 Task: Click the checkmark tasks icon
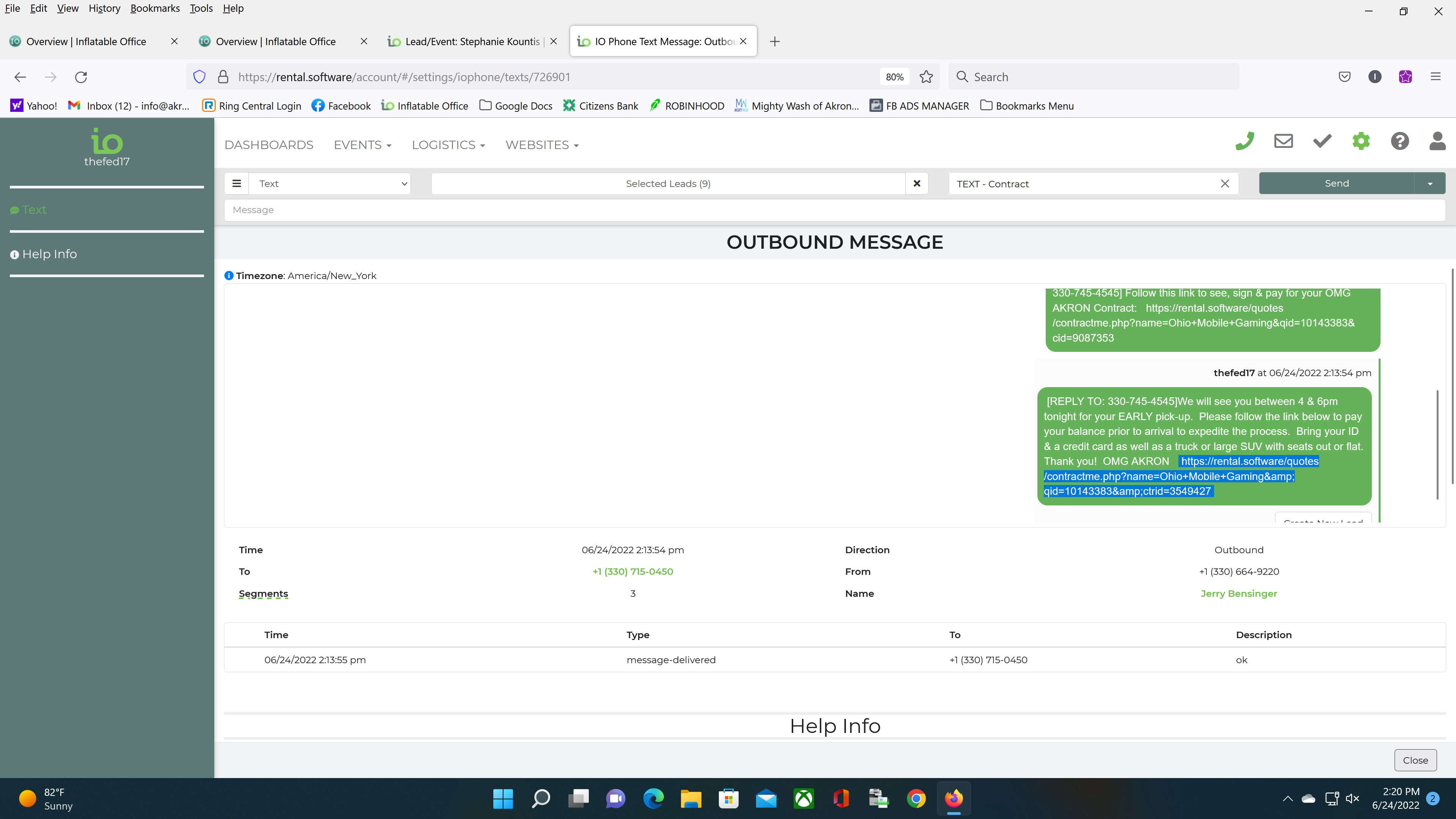tap(1322, 141)
